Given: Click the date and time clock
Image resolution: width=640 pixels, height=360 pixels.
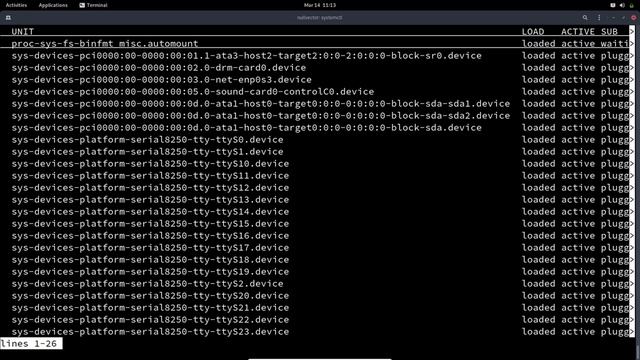Looking at the screenshot, I should pyautogui.click(x=320, y=5).
